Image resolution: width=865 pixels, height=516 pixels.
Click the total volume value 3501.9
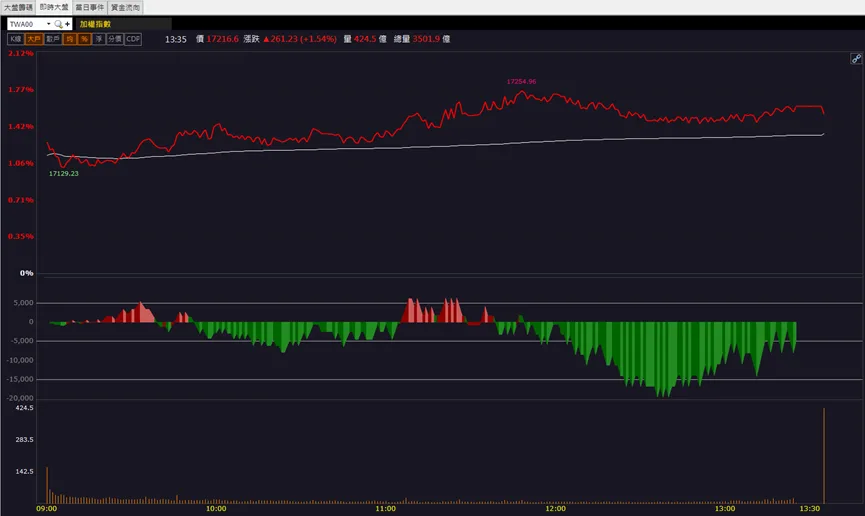click(x=426, y=39)
